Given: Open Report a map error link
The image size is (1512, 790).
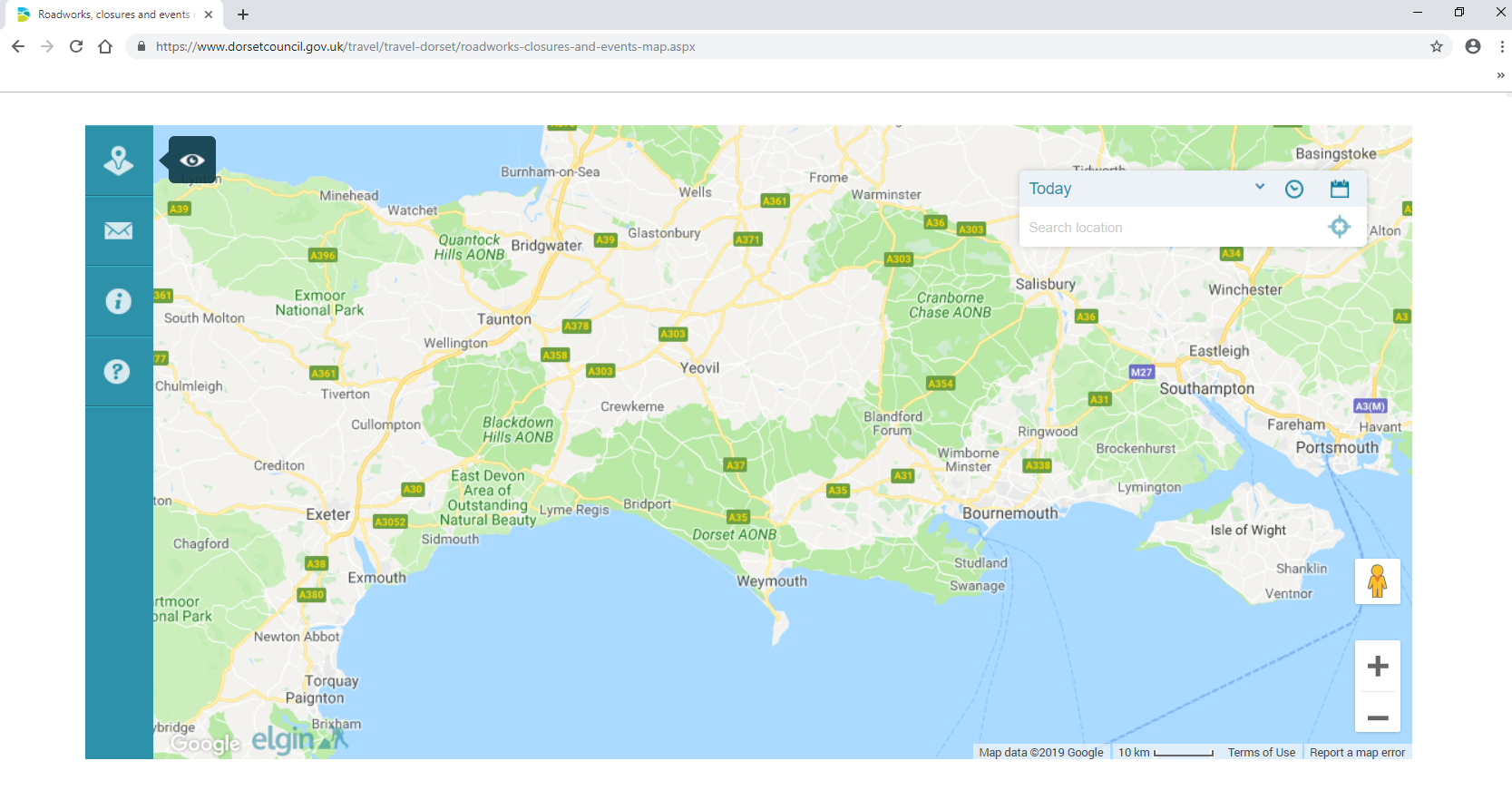Looking at the screenshot, I should 1357,753.
